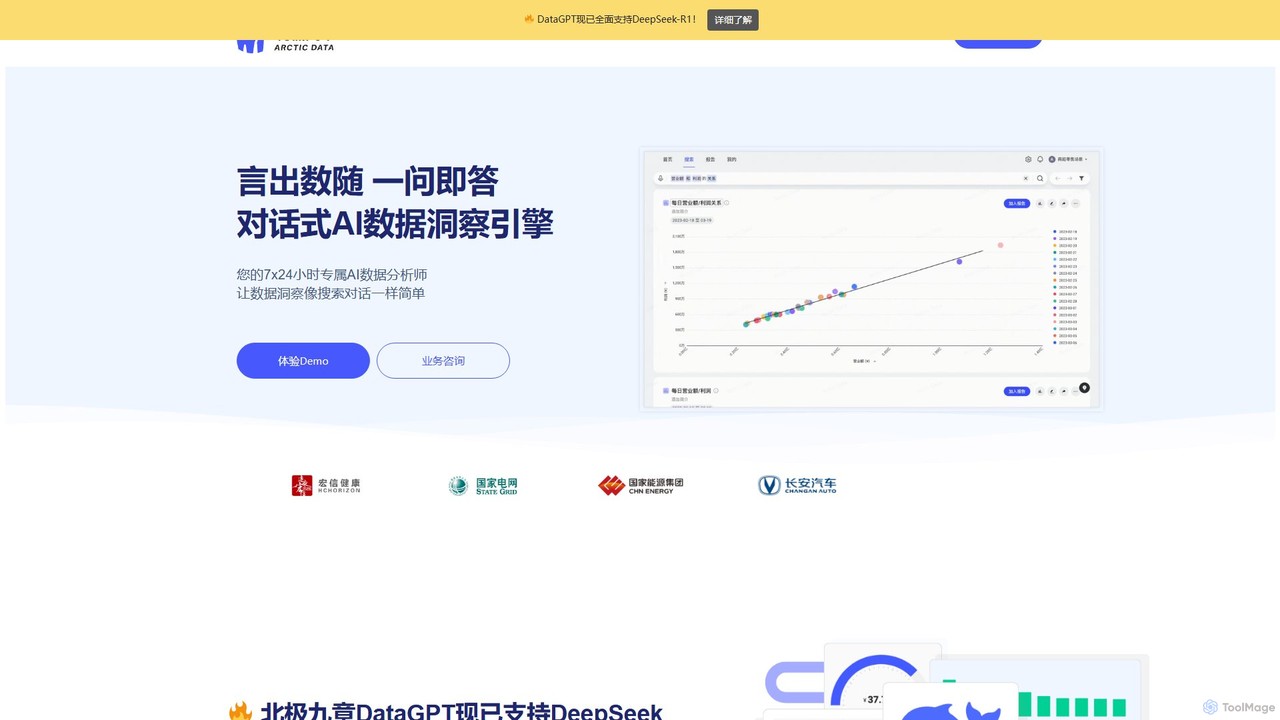
Task: Click the forward arrow beside the search bar
Action: tap(1070, 178)
